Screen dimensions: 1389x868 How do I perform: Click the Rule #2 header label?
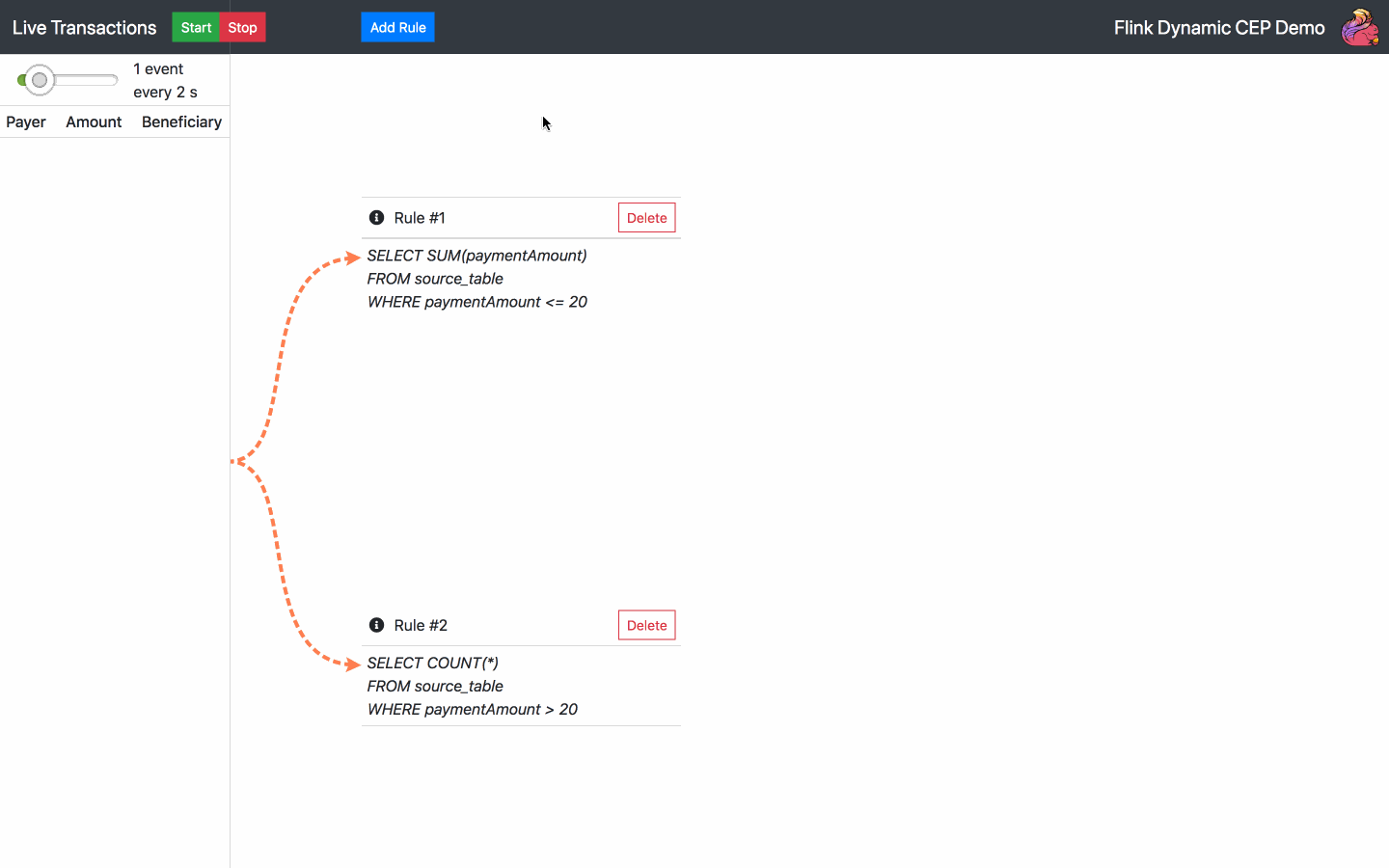[x=421, y=625]
